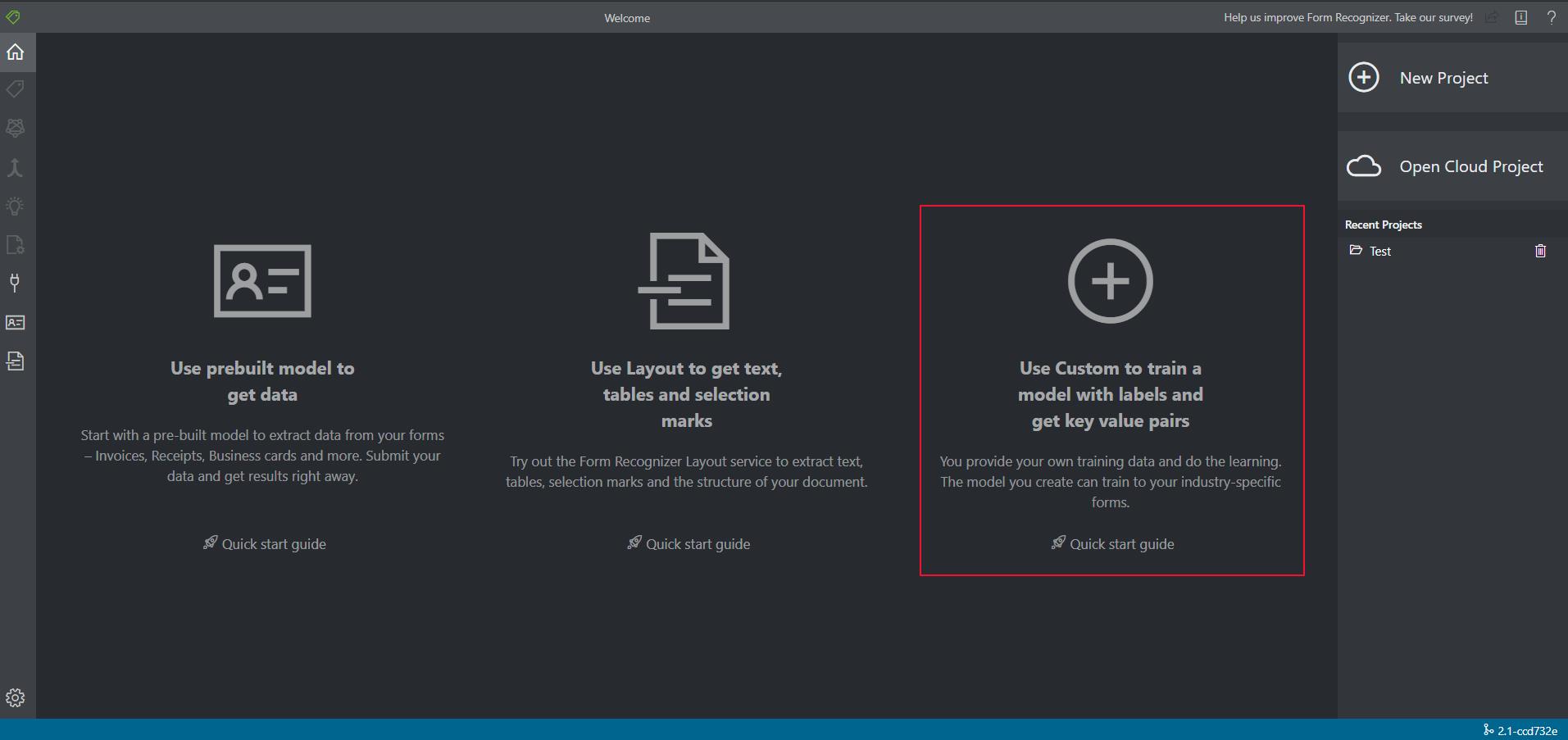
Task: Select 'Use prebuilt model to get data' heading
Action: click(262, 381)
